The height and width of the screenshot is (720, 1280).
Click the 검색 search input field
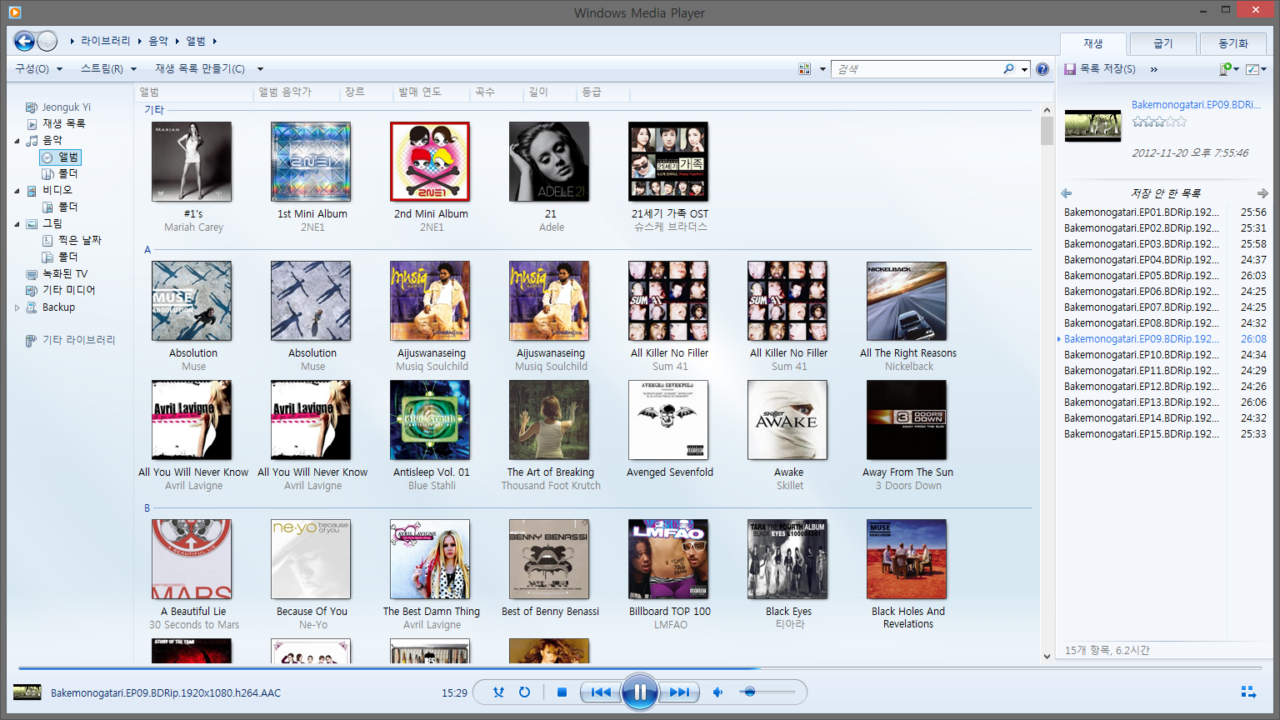click(916, 69)
